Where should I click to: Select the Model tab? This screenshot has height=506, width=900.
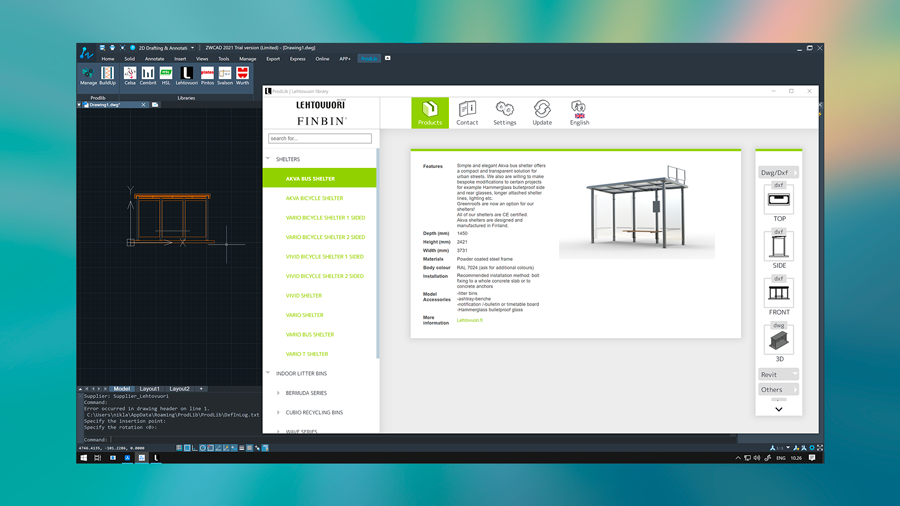click(x=122, y=389)
